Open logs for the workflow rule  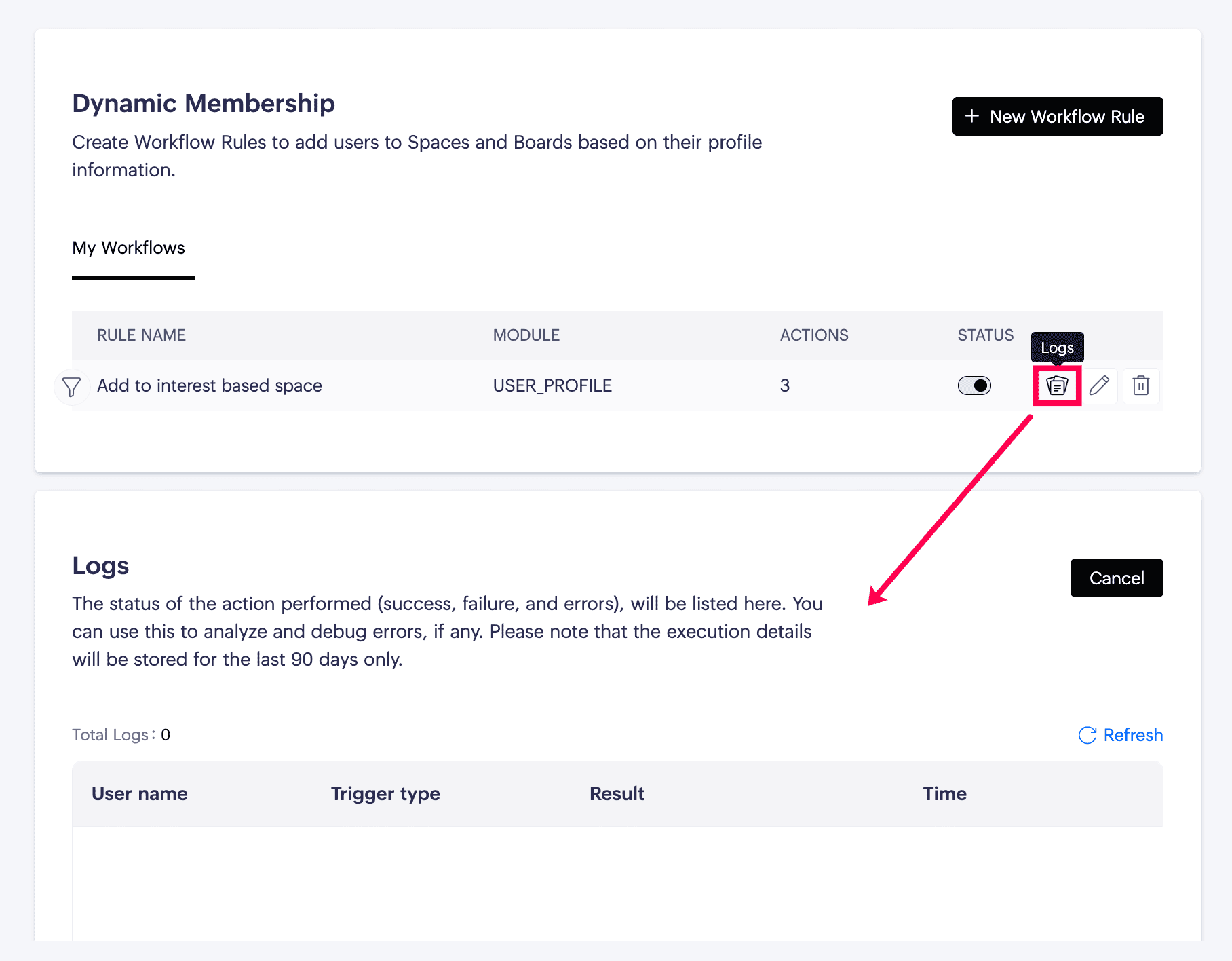[x=1057, y=385]
